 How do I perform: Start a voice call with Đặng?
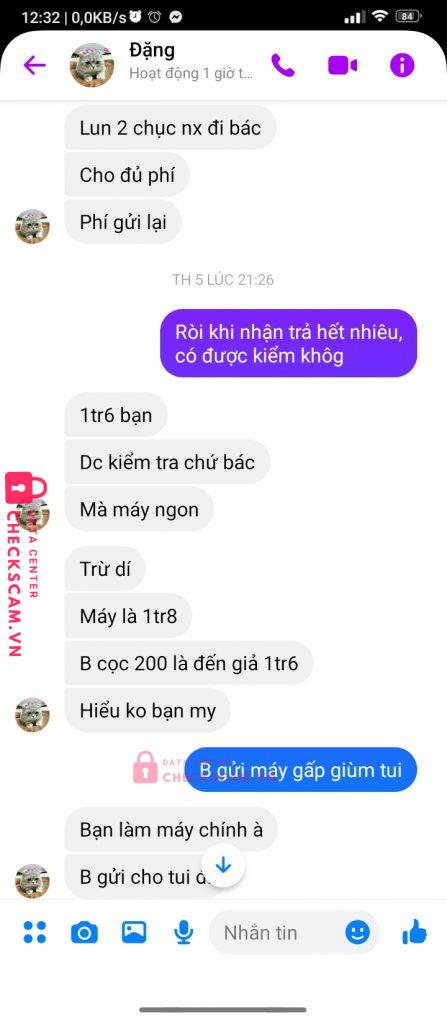(283, 65)
